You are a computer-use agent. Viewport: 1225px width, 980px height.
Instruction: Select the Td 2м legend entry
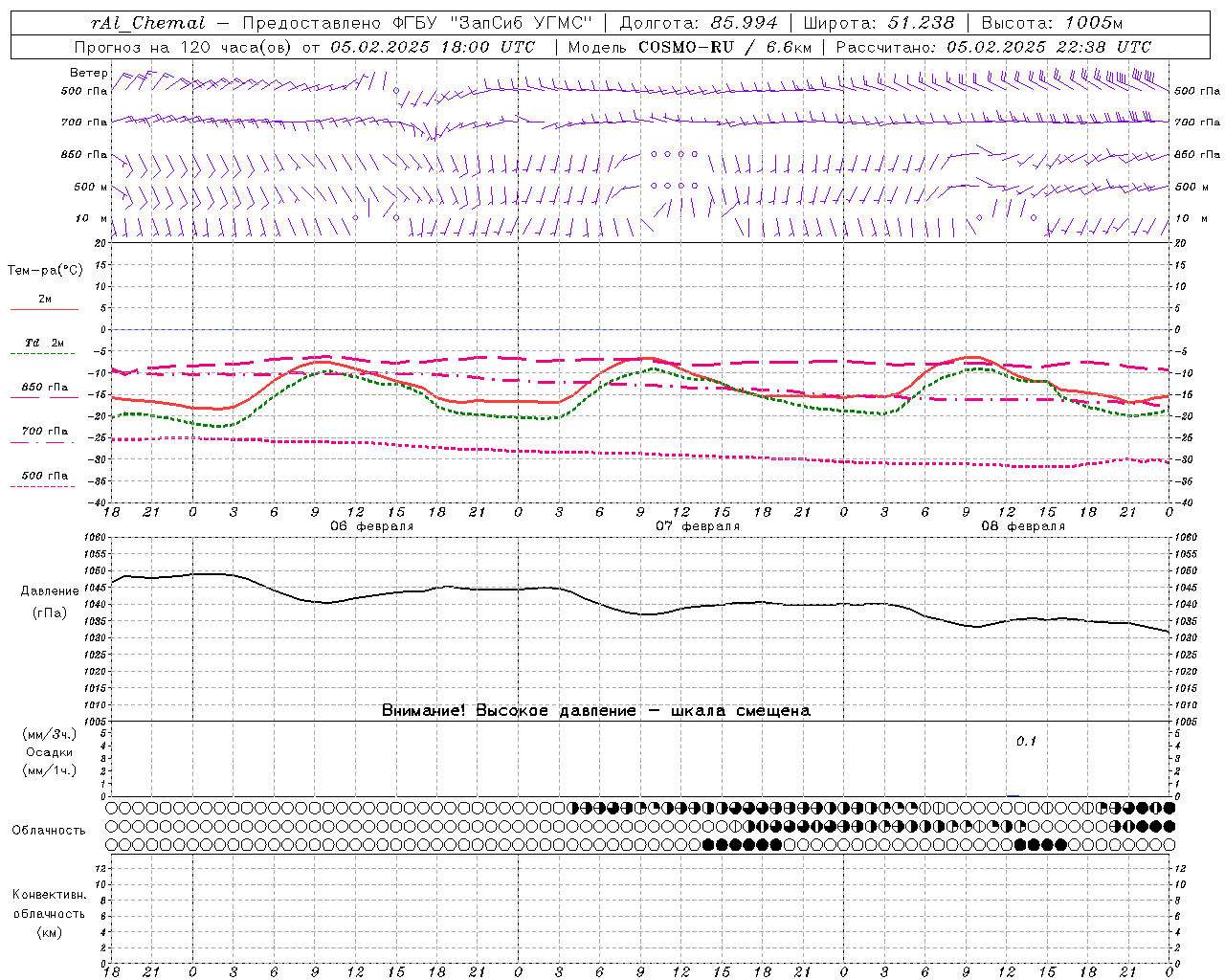pyautogui.click(x=44, y=343)
